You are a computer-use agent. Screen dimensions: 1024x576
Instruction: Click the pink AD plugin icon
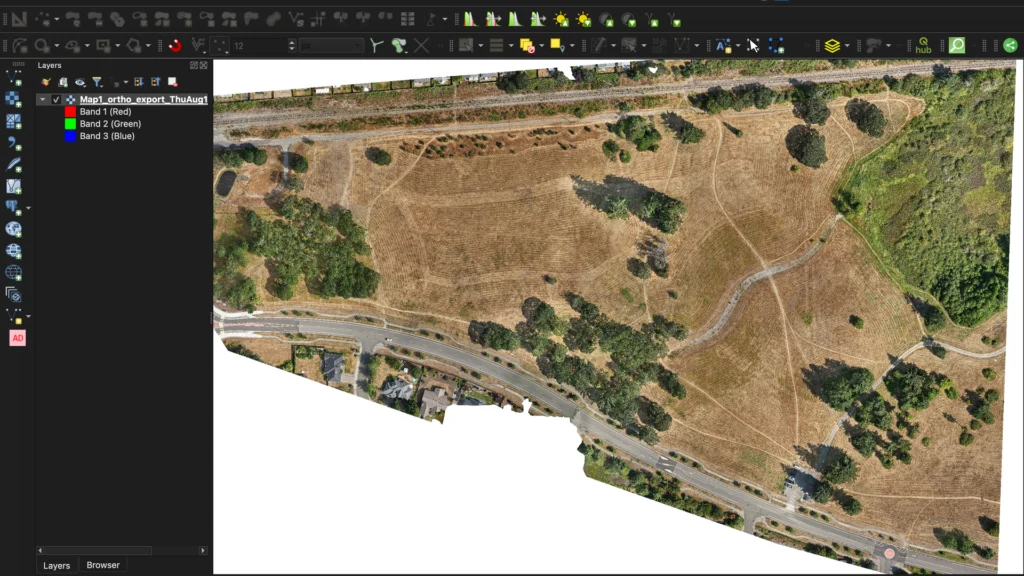(x=18, y=338)
